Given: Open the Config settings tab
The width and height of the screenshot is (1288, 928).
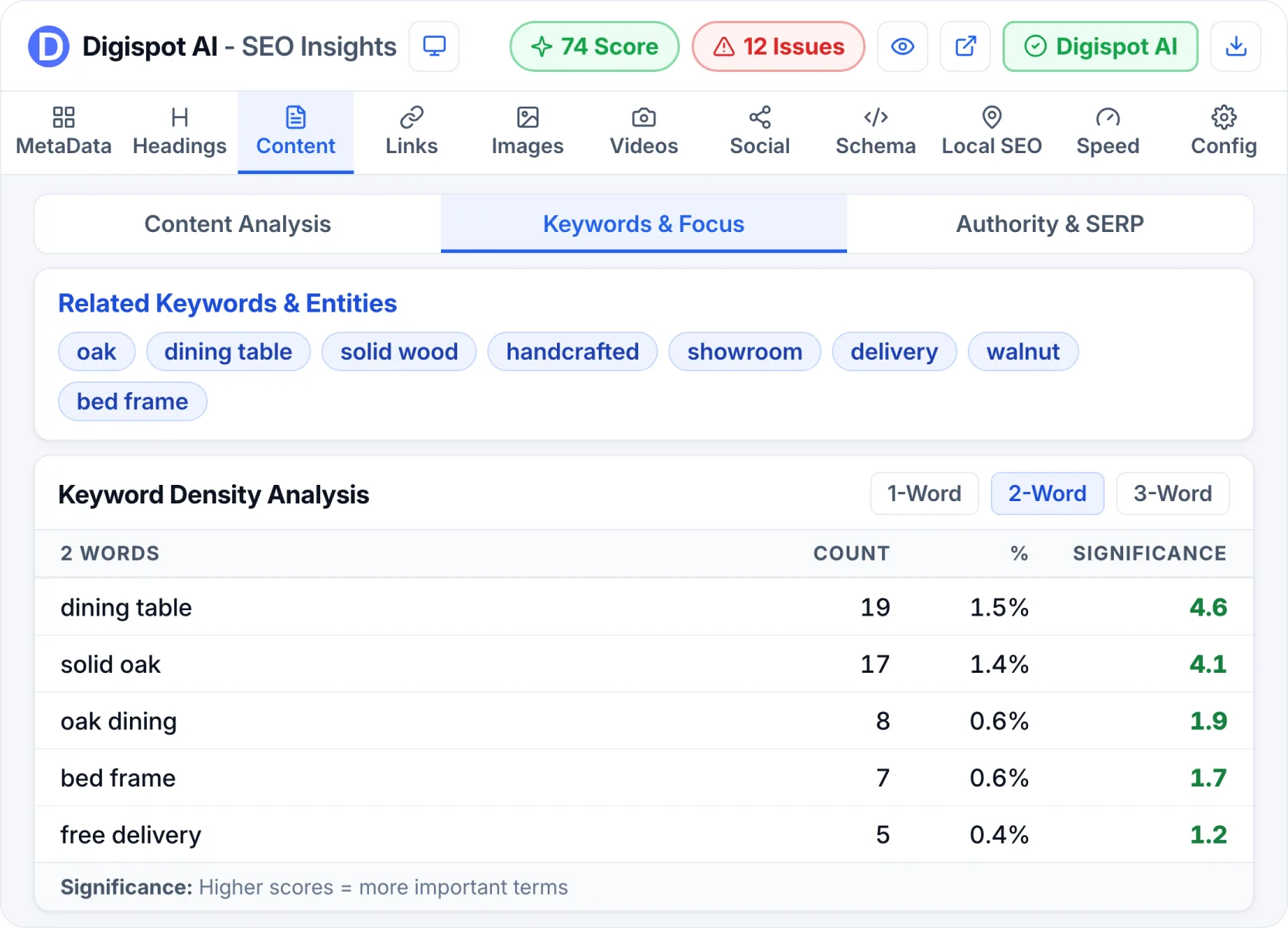Looking at the screenshot, I should [1224, 132].
